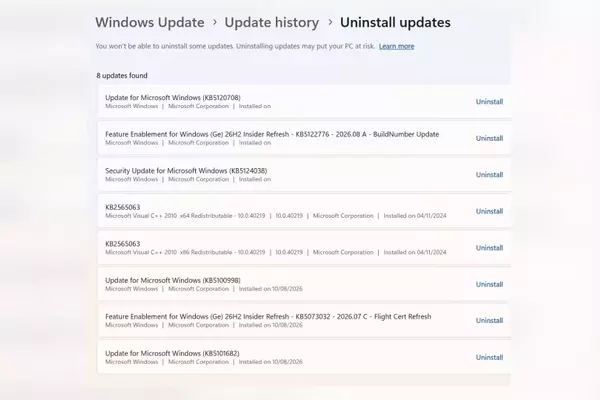This screenshot has height=400, width=600.
Task: Click chevron between Windows Update and Update history
Action: [215, 23]
